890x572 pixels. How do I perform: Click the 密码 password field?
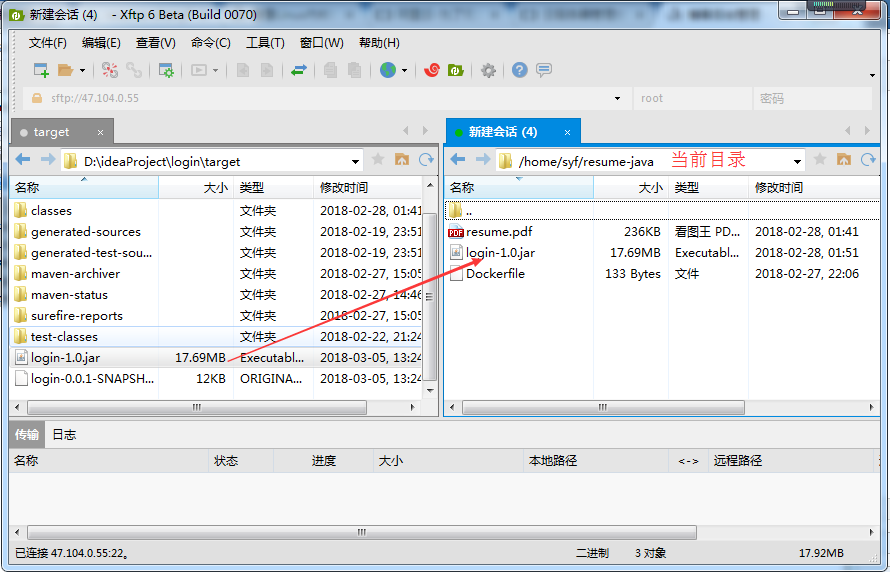point(812,98)
